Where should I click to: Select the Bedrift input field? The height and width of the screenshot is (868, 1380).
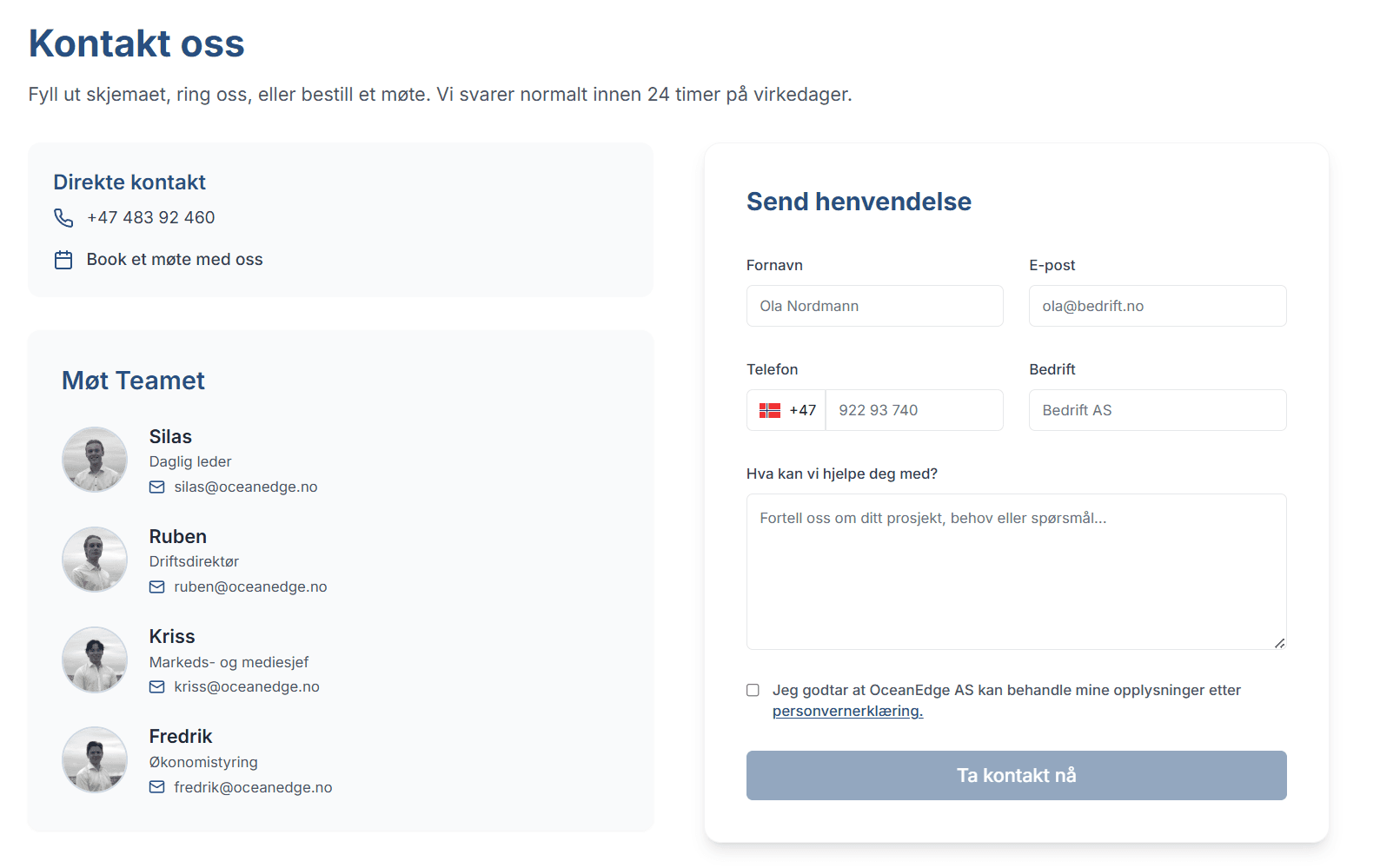click(x=1158, y=410)
